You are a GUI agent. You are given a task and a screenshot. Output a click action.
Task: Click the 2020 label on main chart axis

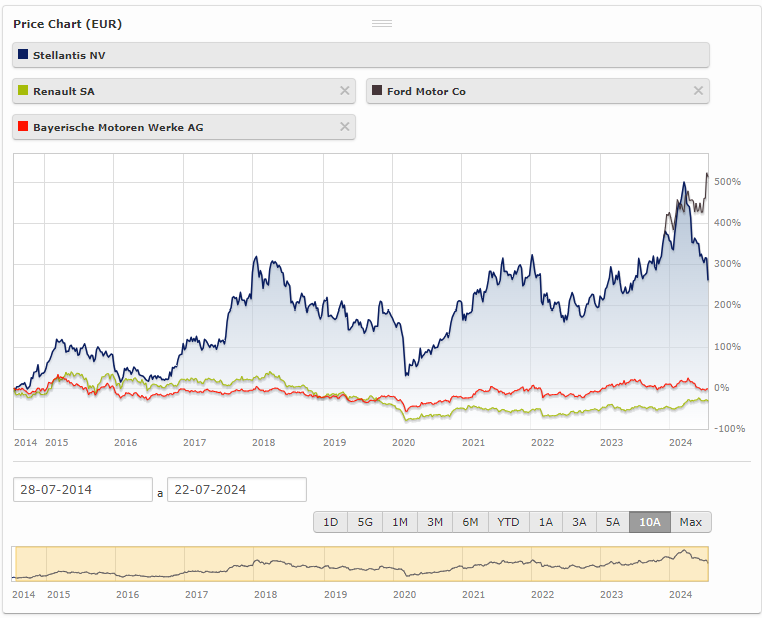click(x=403, y=443)
